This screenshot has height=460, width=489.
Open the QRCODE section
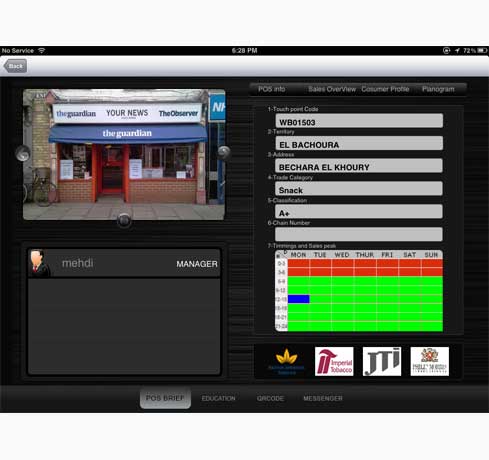(270, 398)
